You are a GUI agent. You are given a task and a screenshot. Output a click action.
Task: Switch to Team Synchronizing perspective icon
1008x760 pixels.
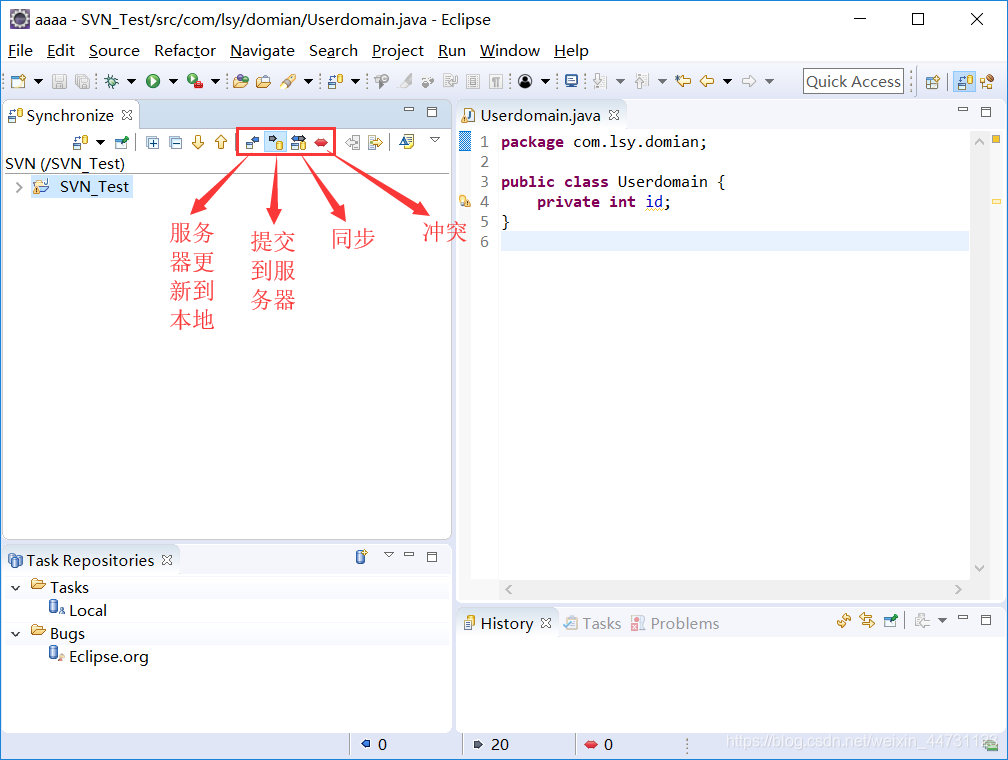(966, 82)
